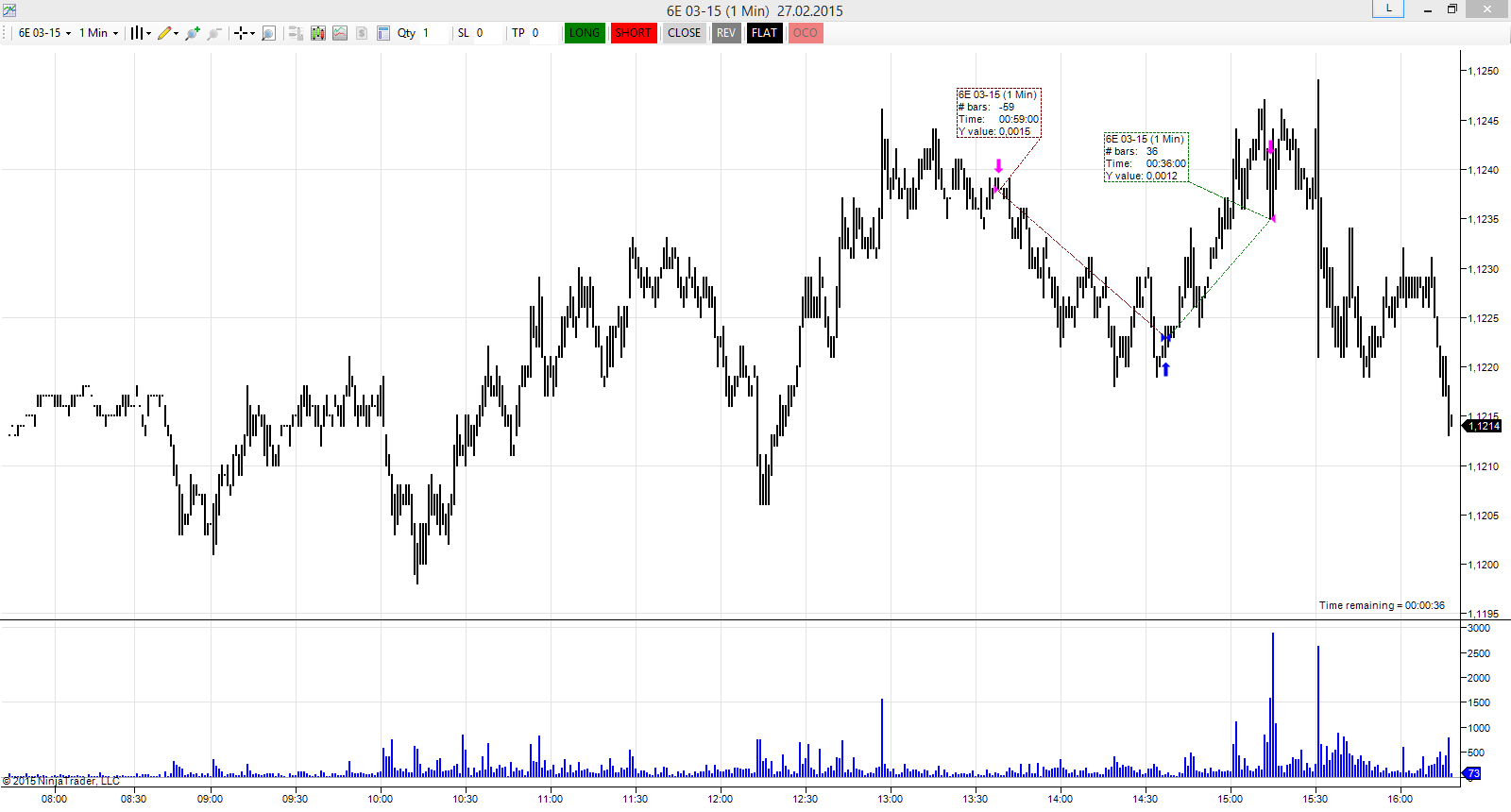Open the chart properties window icon

pyautogui.click(x=383, y=33)
